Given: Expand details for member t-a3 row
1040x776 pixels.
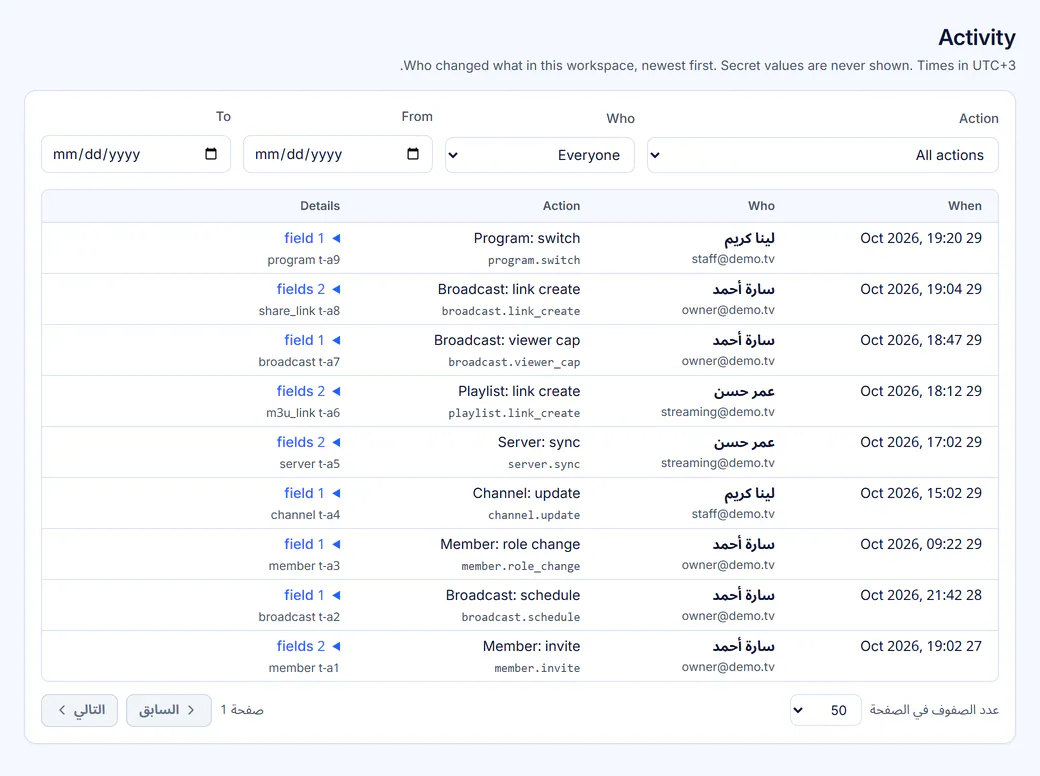Looking at the screenshot, I should [x=312, y=545].
